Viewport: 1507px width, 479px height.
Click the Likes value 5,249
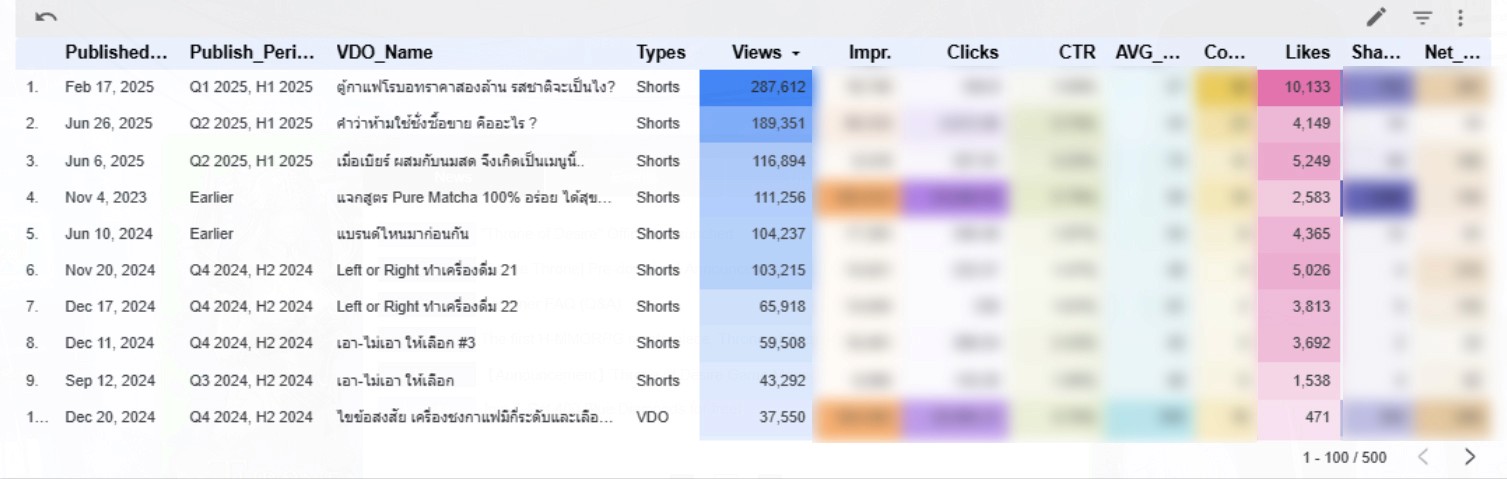pos(1311,161)
